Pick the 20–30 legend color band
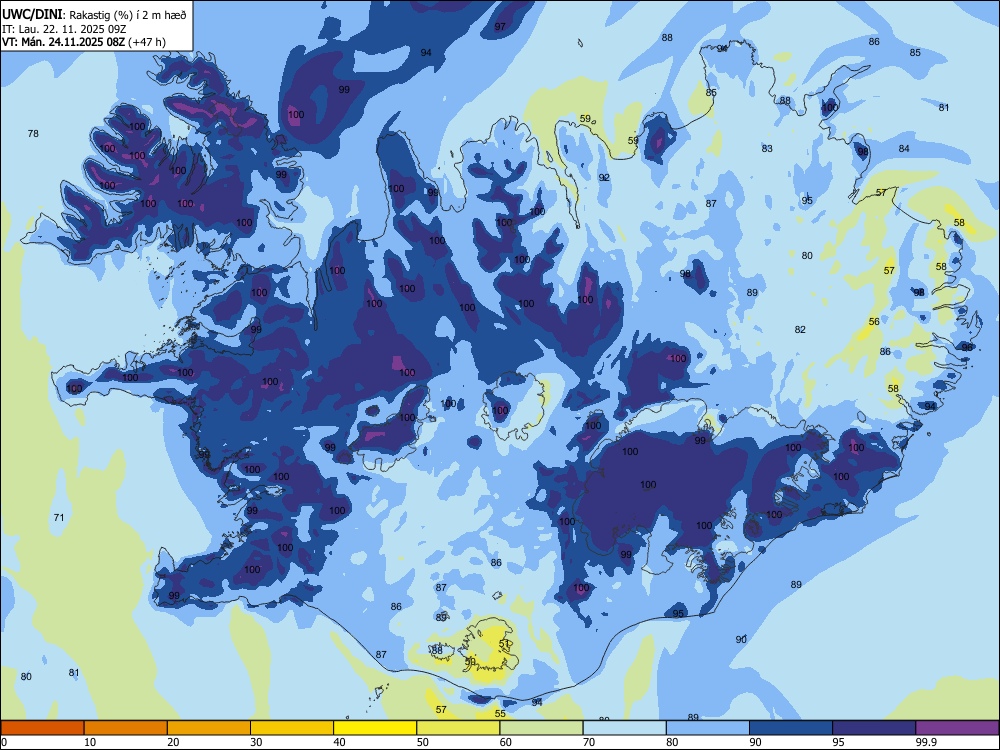1000x750 pixels. (x=209, y=728)
